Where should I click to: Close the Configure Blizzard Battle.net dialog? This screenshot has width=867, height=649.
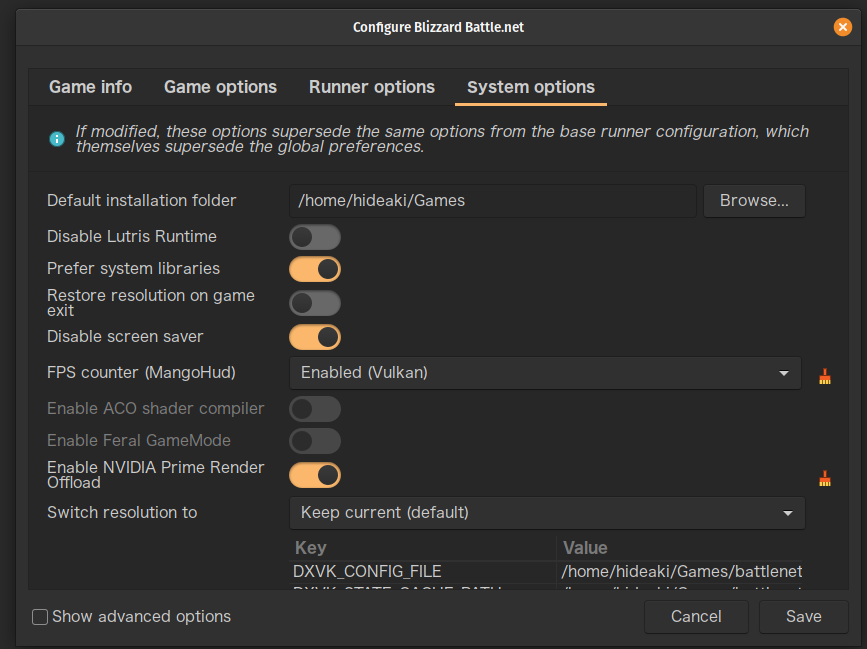click(842, 27)
